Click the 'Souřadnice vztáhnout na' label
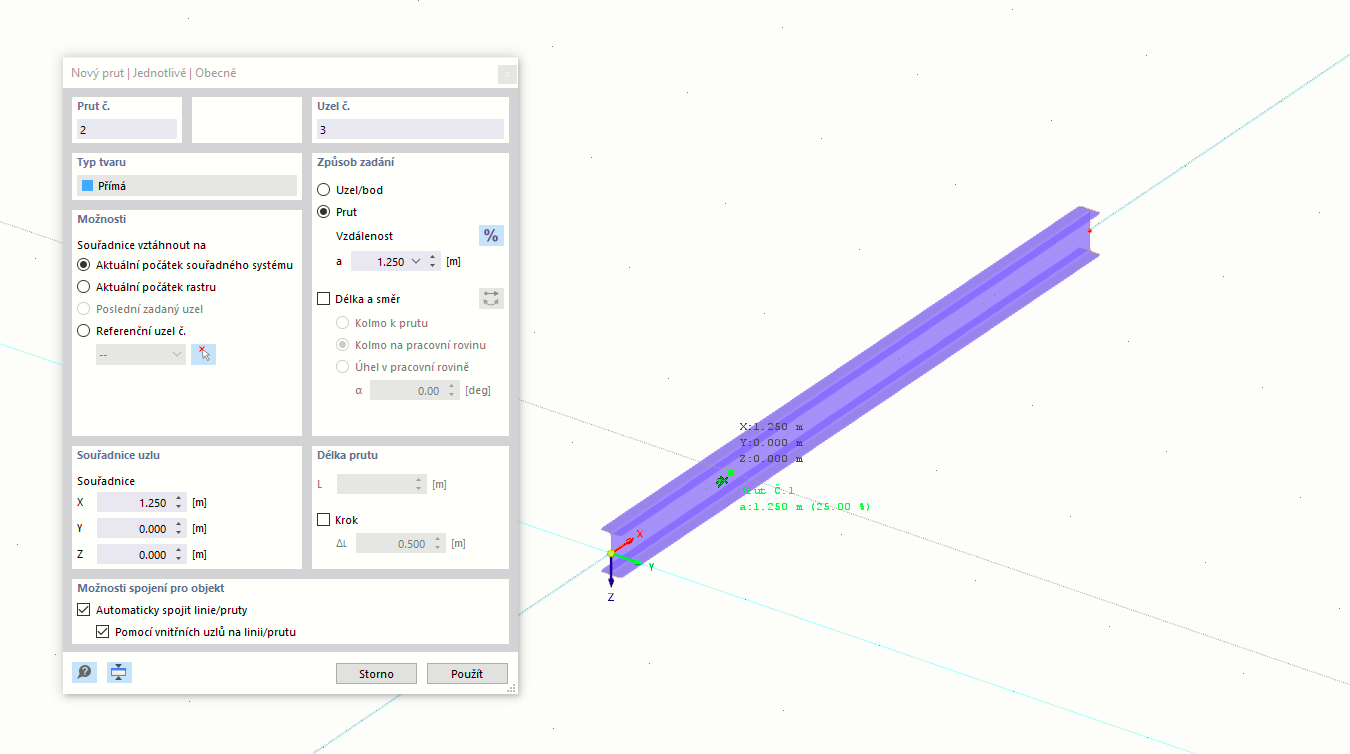This screenshot has height=754, width=1350. point(141,244)
